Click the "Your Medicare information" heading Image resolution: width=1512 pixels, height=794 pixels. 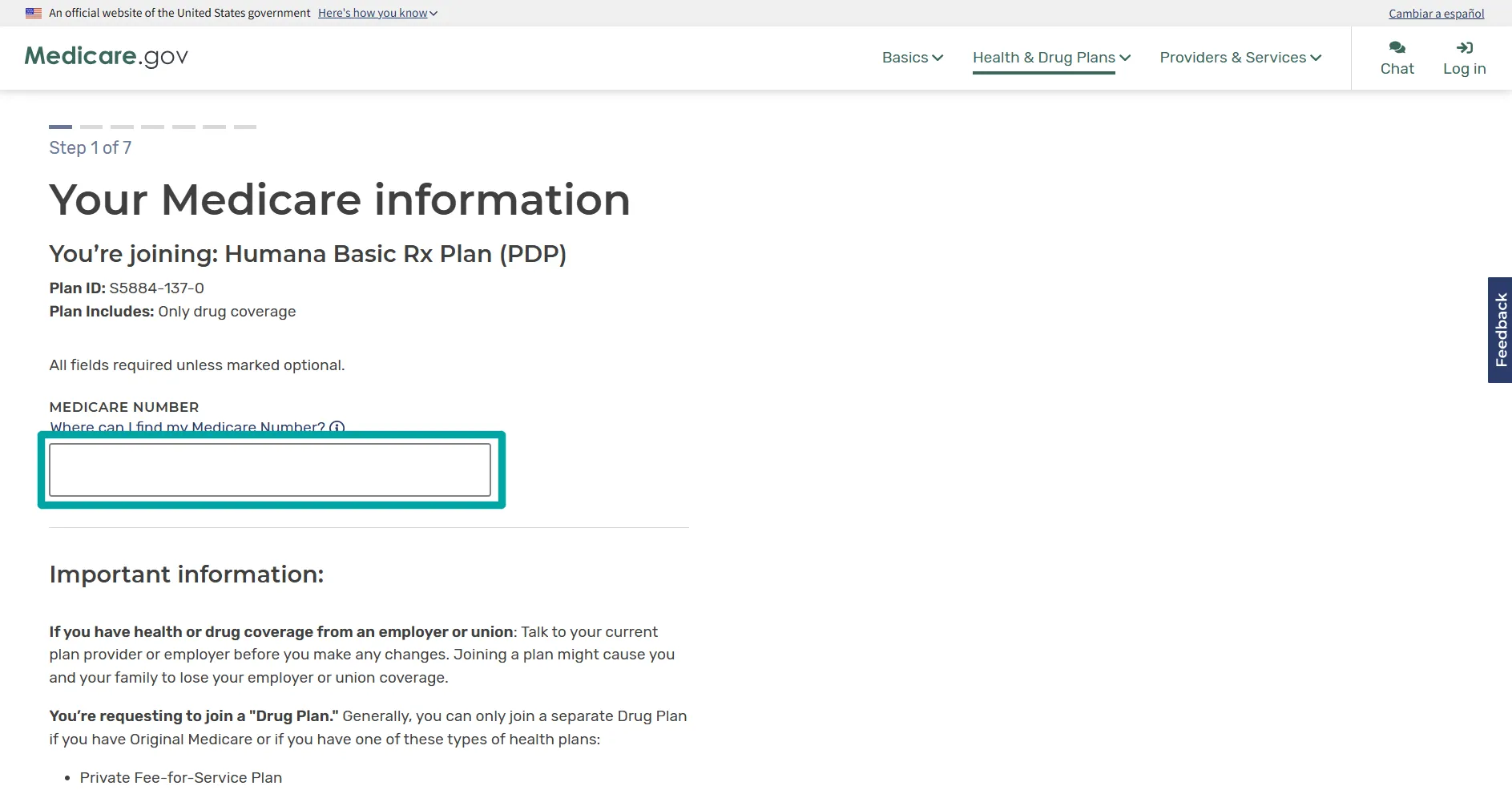340,200
